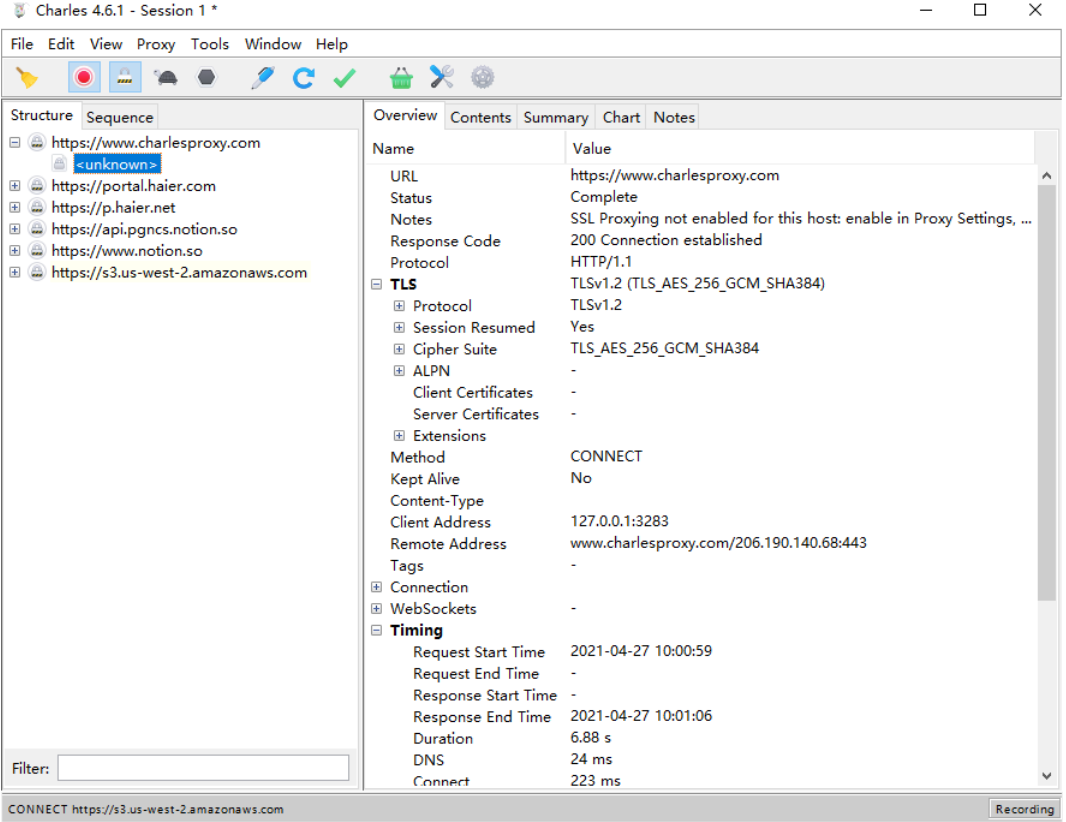Click the Value column header

[x=800, y=148]
